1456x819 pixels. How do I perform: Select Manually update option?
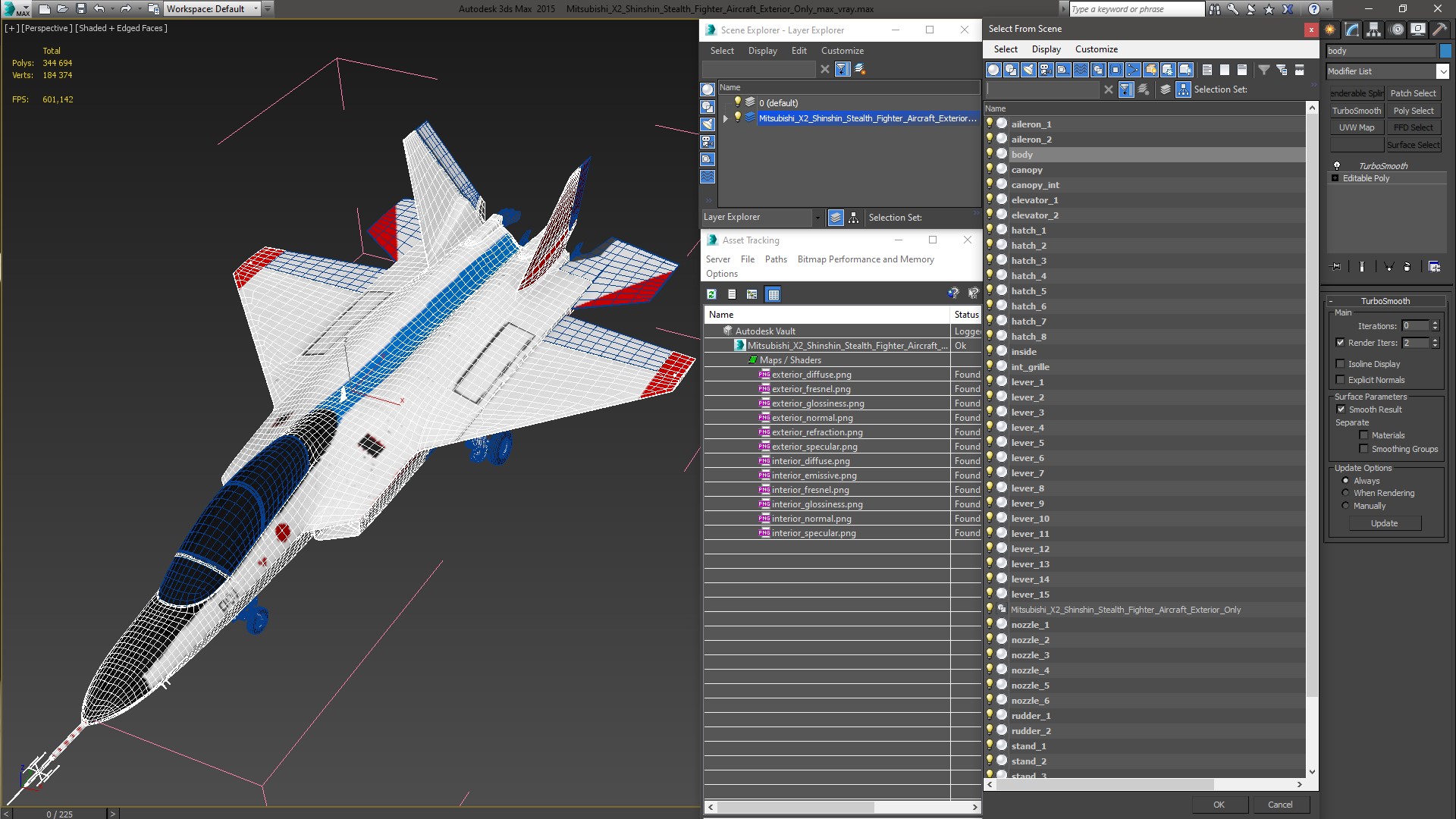click(x=1346, y=506)
